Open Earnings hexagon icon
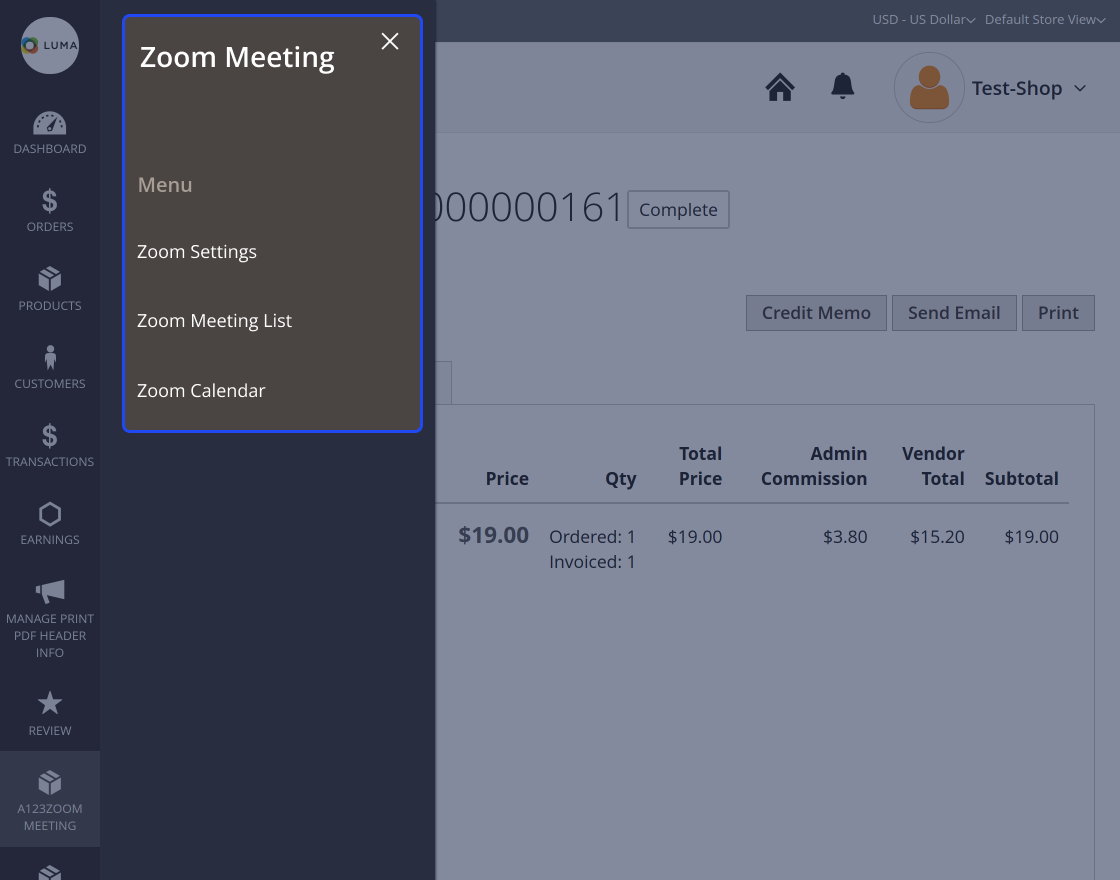The image size is (1120, 880). coord(49,514)
